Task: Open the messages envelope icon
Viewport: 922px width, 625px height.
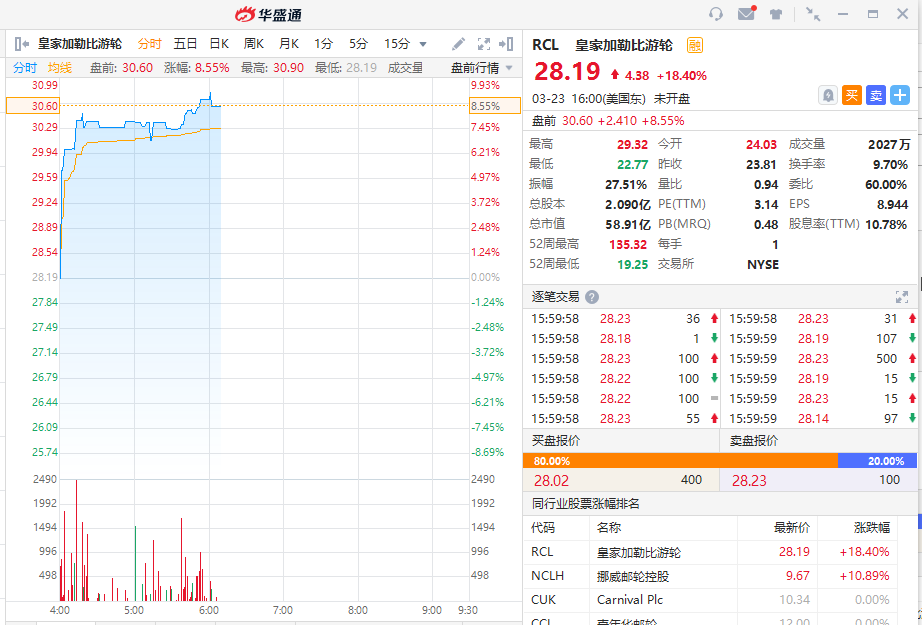Action: click(746, 14)
